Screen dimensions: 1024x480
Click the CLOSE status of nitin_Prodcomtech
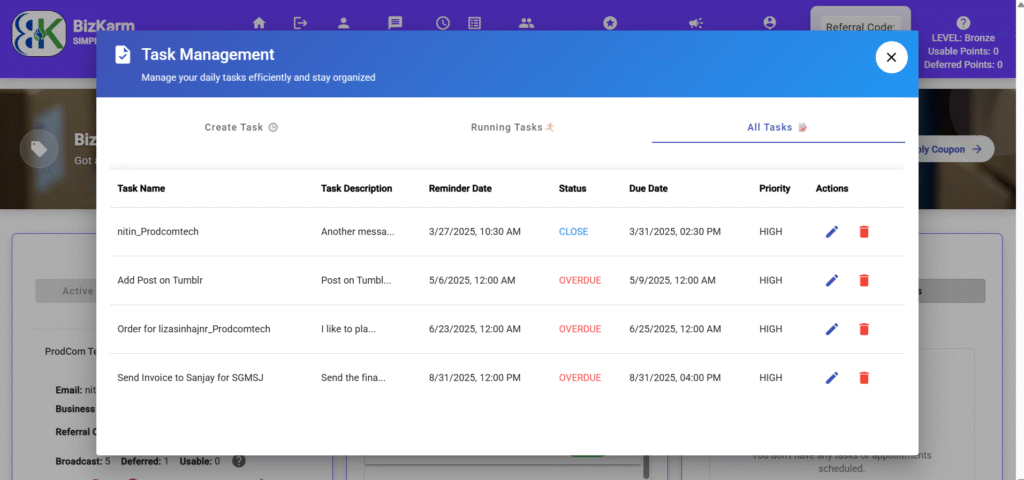click(573, 232)
